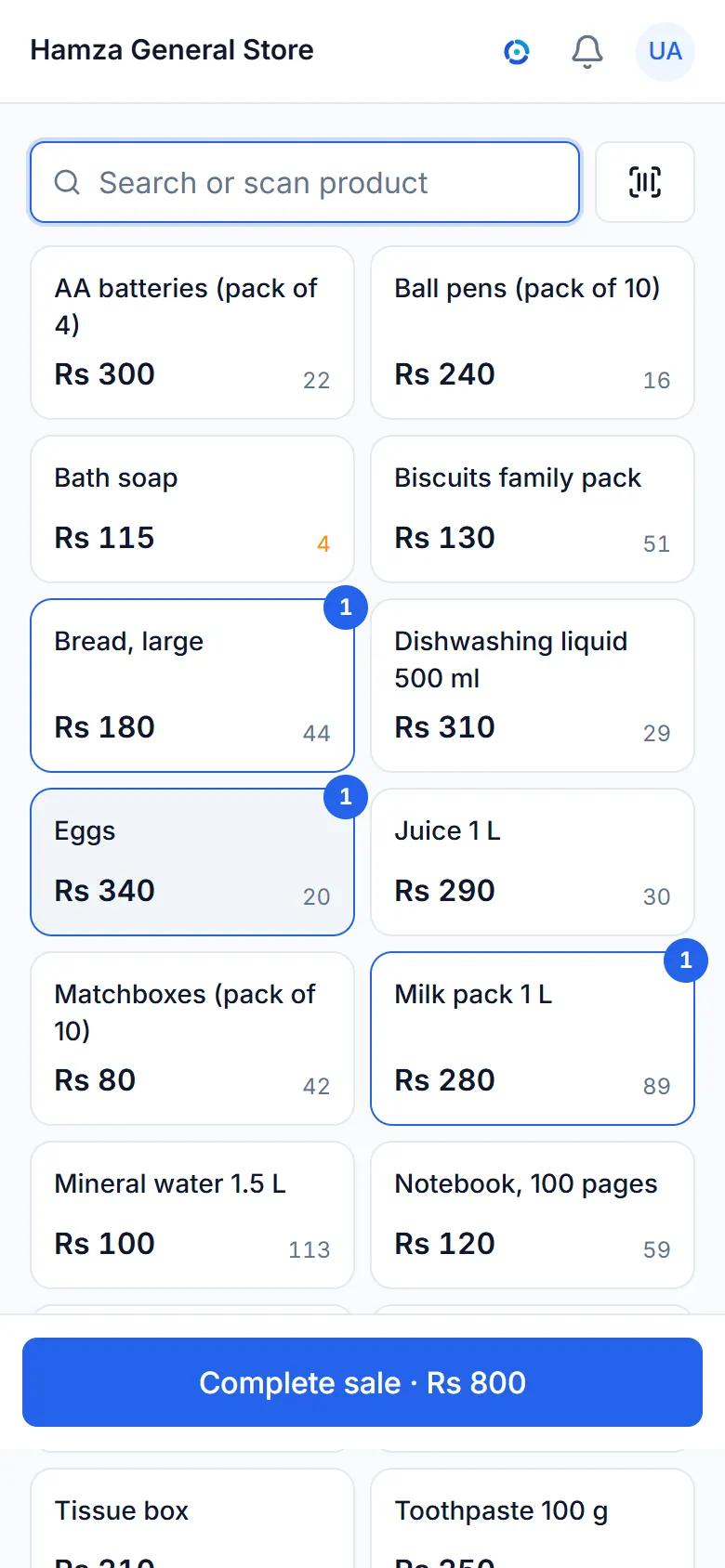Image resolution: width=725 pixels, height=1568 pixels.
Task: Select the Bath soap product card
Action: point(192,509)
